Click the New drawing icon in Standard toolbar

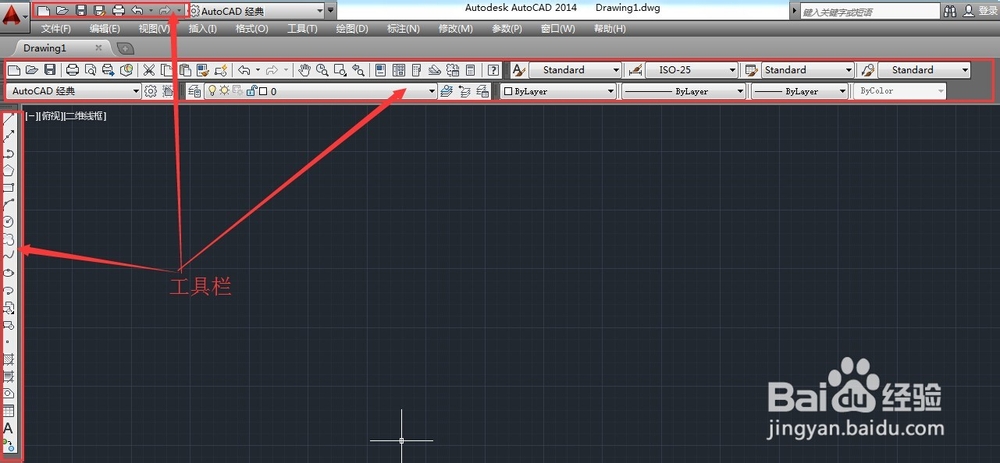(x=13, y=70)
